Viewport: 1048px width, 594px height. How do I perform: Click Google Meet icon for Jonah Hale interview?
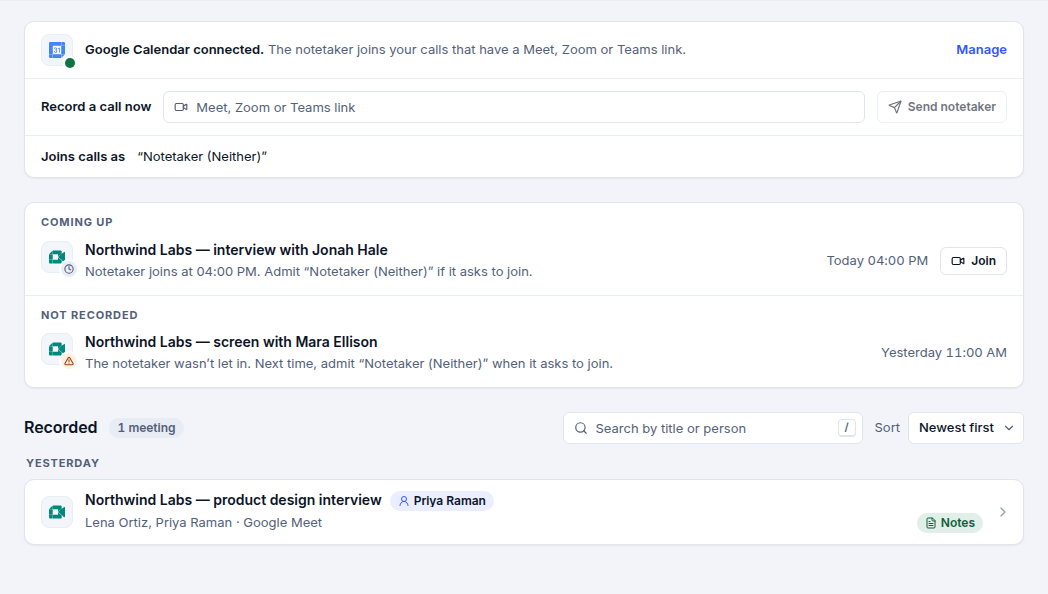pyautogui.click(x=57, y=257)
